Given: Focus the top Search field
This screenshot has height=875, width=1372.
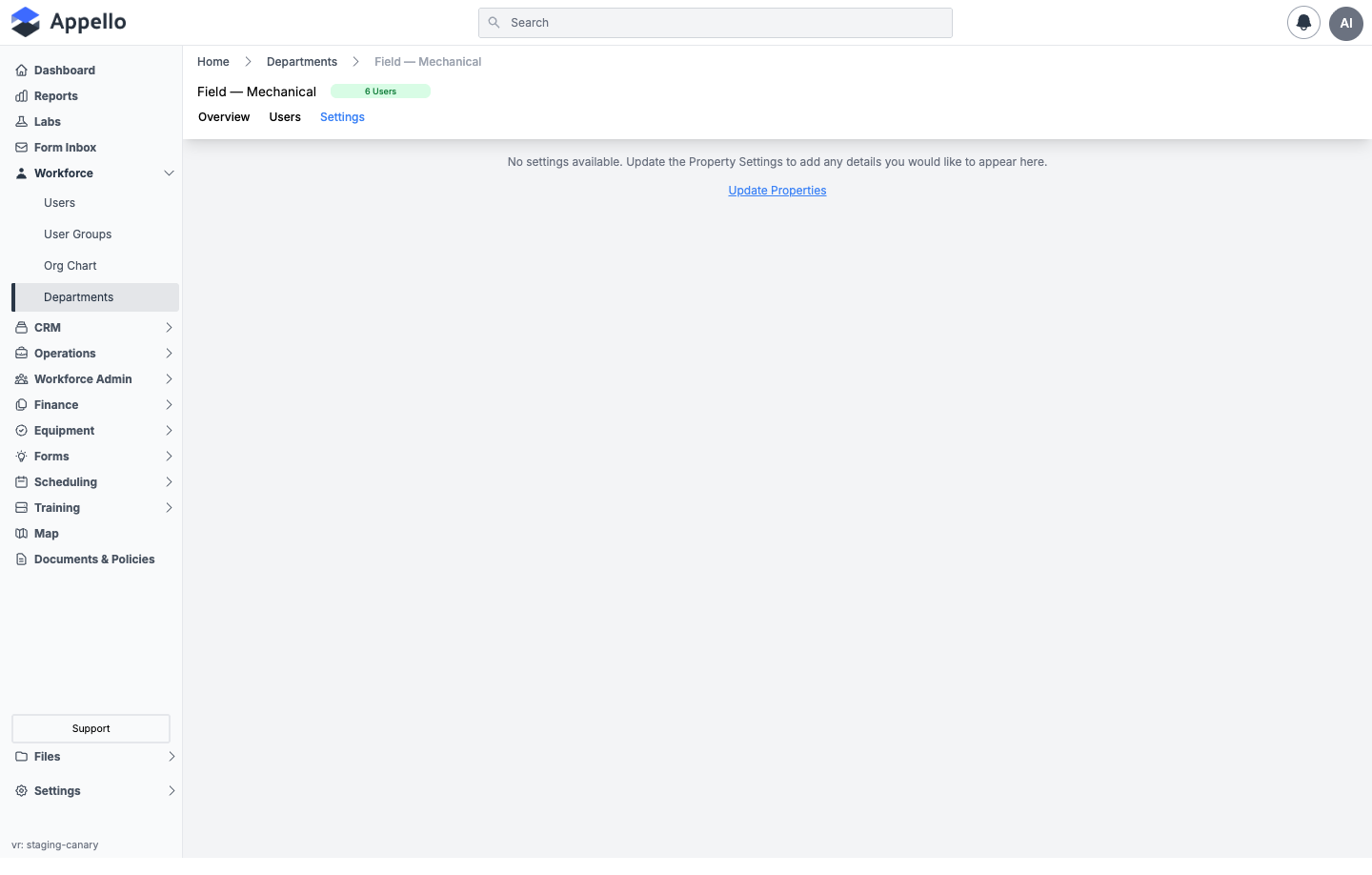Looking at the screenshot, I should tap(716, 23).
